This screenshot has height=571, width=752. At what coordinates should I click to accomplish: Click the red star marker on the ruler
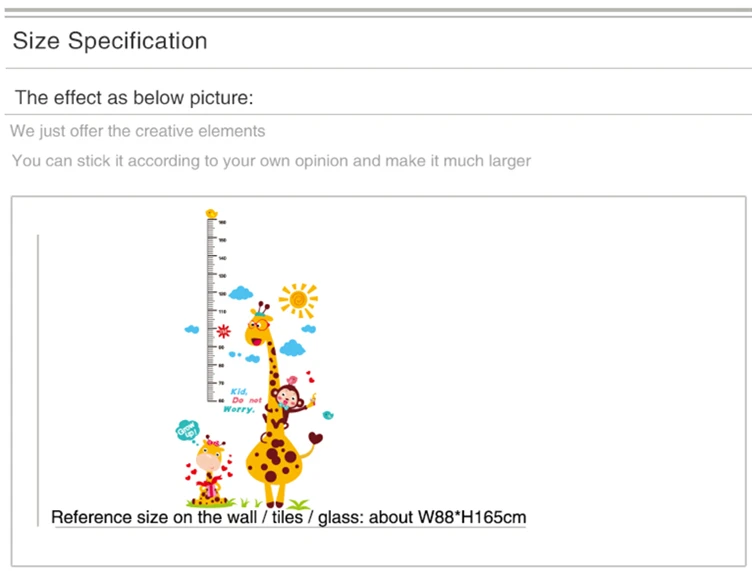[223, 331]
